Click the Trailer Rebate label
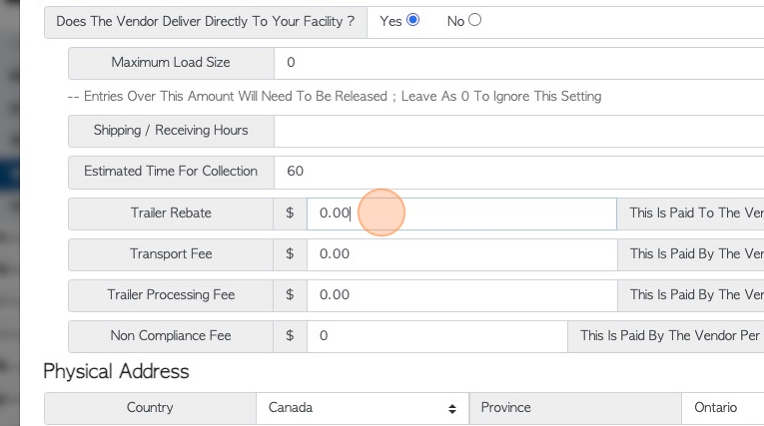764x426 pixels. pos(171,213)
